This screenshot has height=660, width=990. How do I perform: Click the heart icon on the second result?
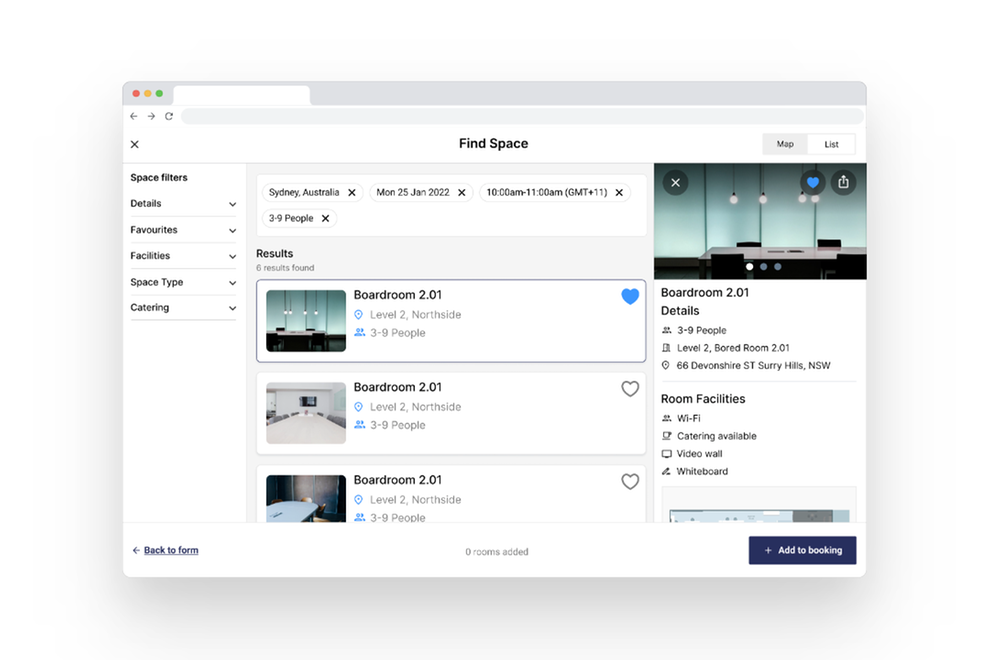click(x=630, y=389)
